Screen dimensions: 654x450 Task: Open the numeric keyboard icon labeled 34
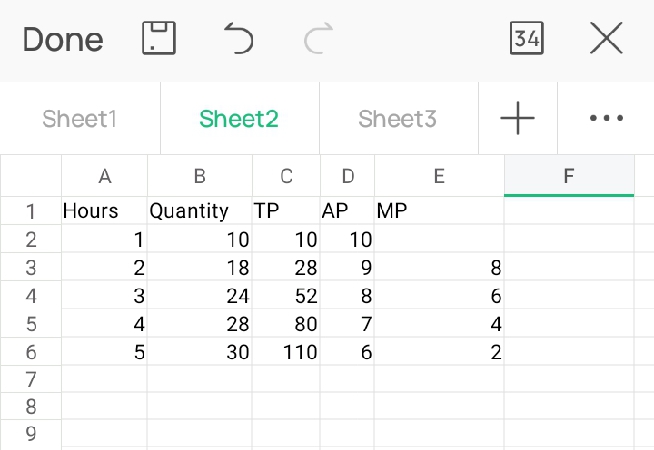pyautogui.click(x=527, y=39)
